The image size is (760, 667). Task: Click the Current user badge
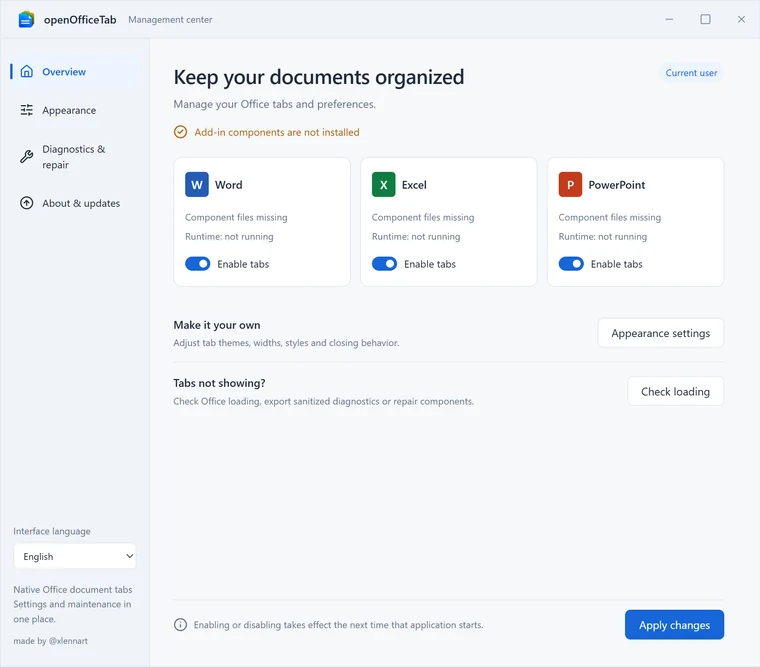coord(691,73)
